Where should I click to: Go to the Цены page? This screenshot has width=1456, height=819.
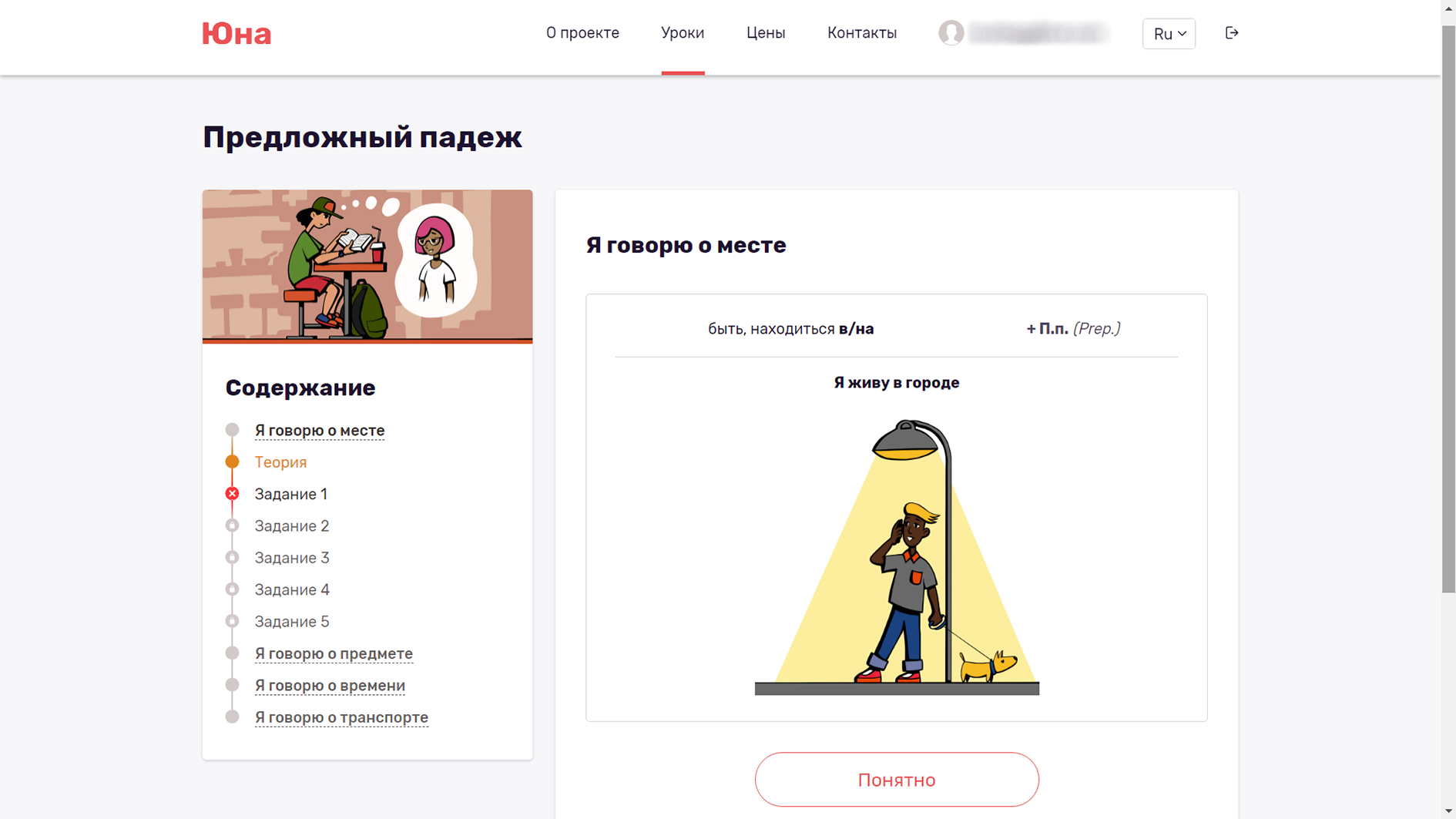[x=765, y=33]
